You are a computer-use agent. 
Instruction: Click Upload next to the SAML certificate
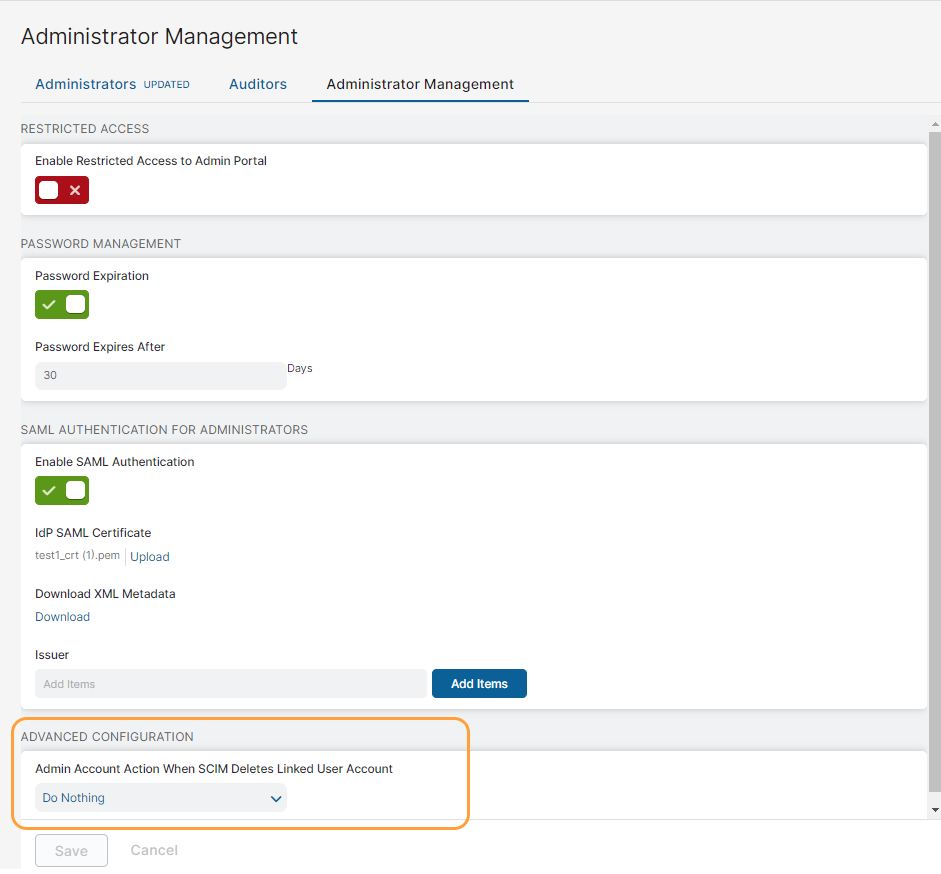tap(150, 557)
